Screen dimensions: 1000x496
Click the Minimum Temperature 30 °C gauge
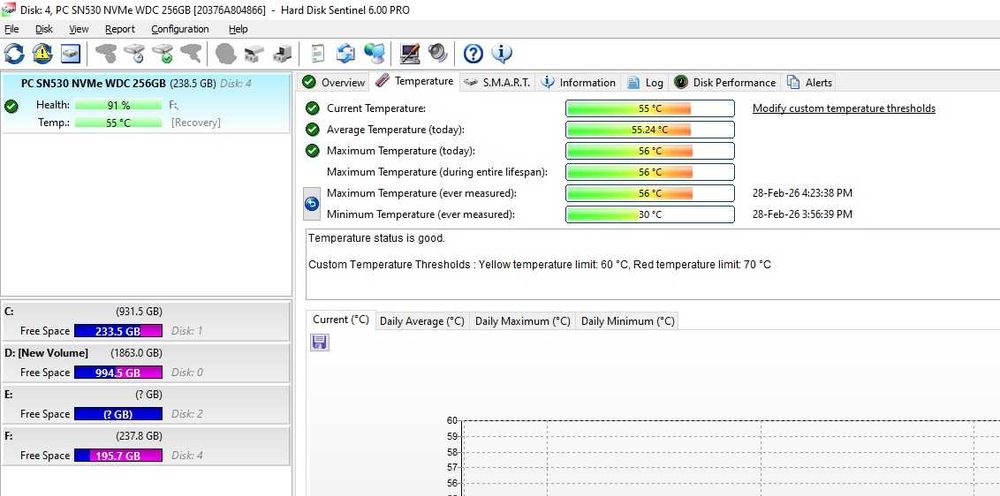pos(650,214)
